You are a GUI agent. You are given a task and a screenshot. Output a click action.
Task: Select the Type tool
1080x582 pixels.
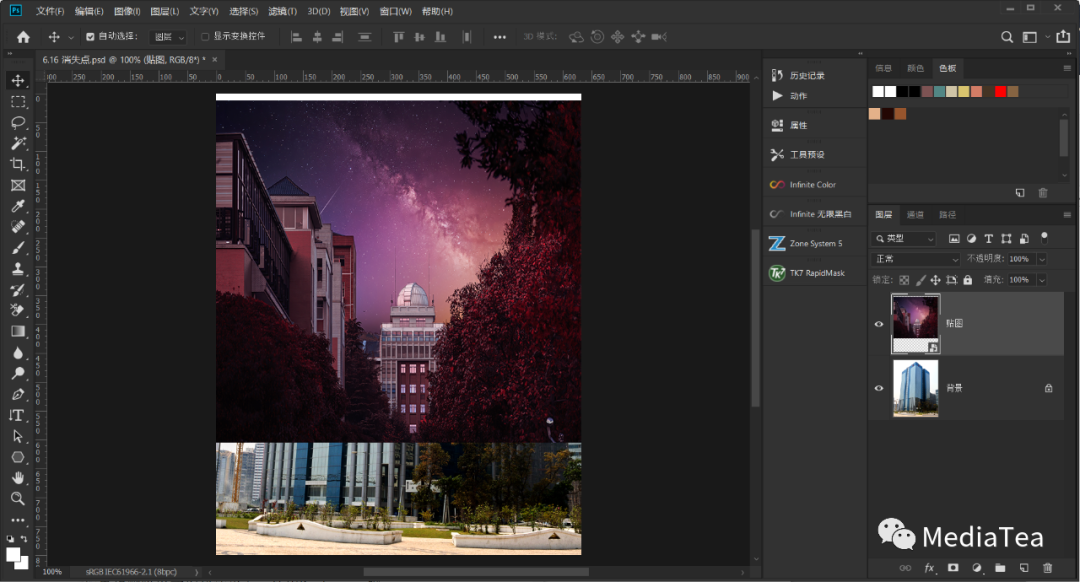click(18, 415)
